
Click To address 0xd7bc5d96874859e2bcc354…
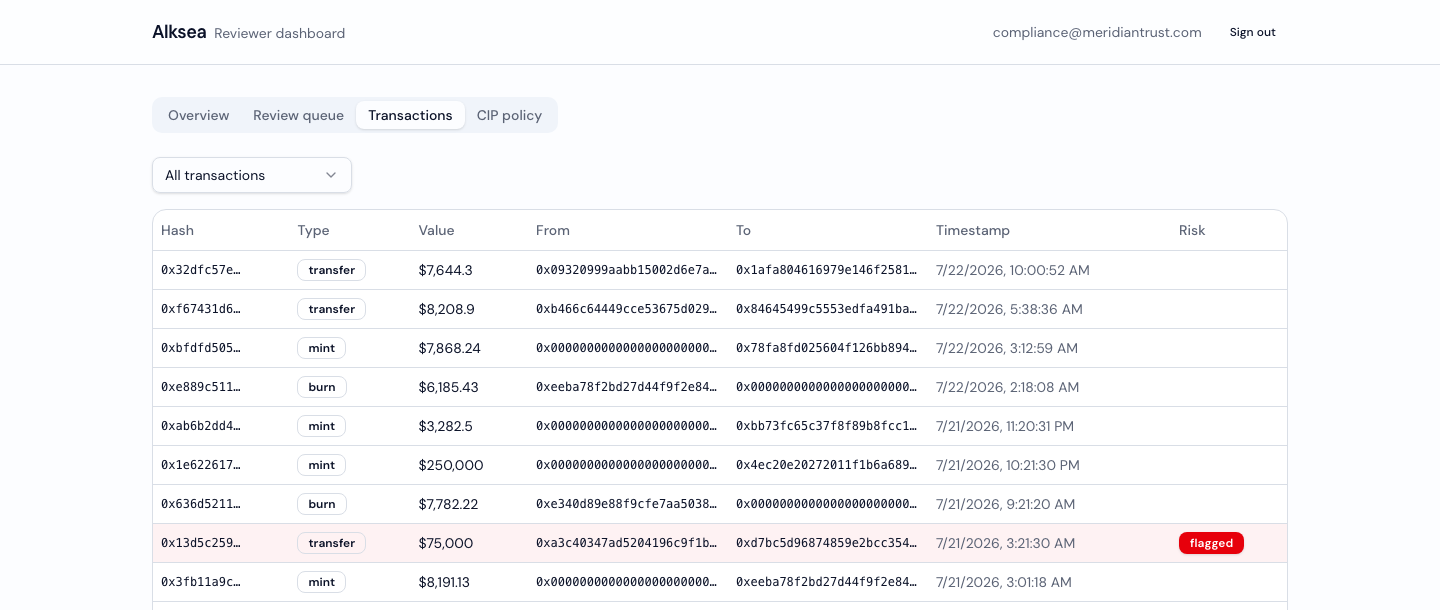click(827, 543)
